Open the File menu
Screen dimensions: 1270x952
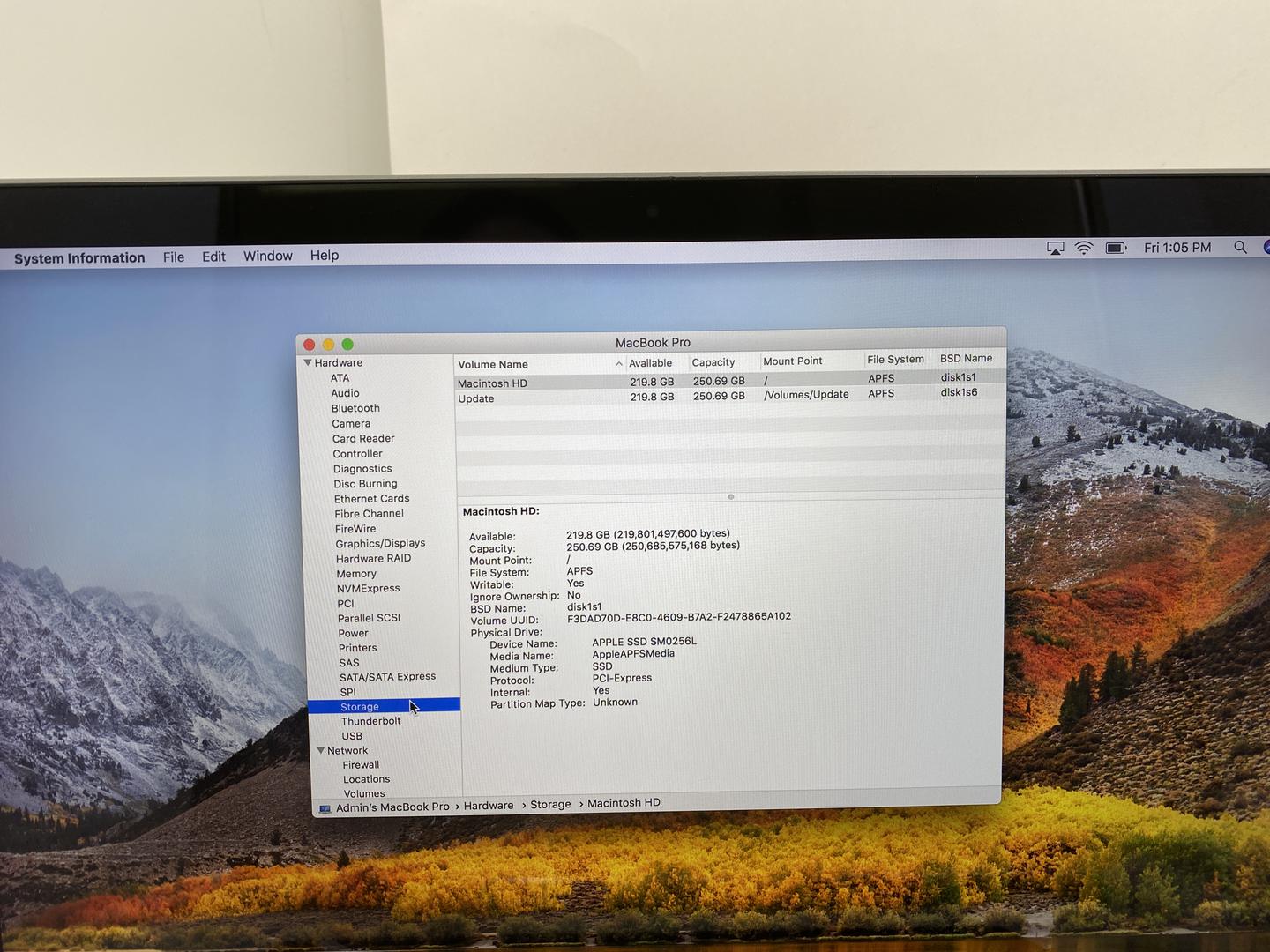(174, 257)
